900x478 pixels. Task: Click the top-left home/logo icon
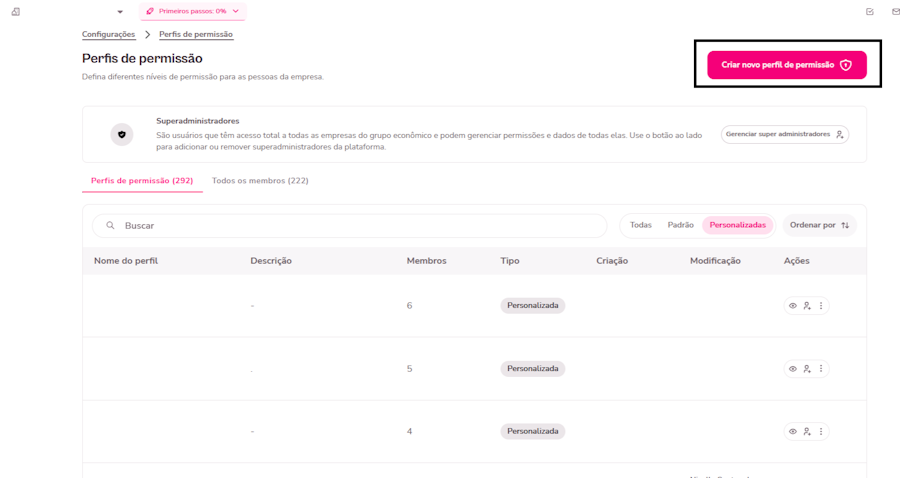tap(16, 12)
